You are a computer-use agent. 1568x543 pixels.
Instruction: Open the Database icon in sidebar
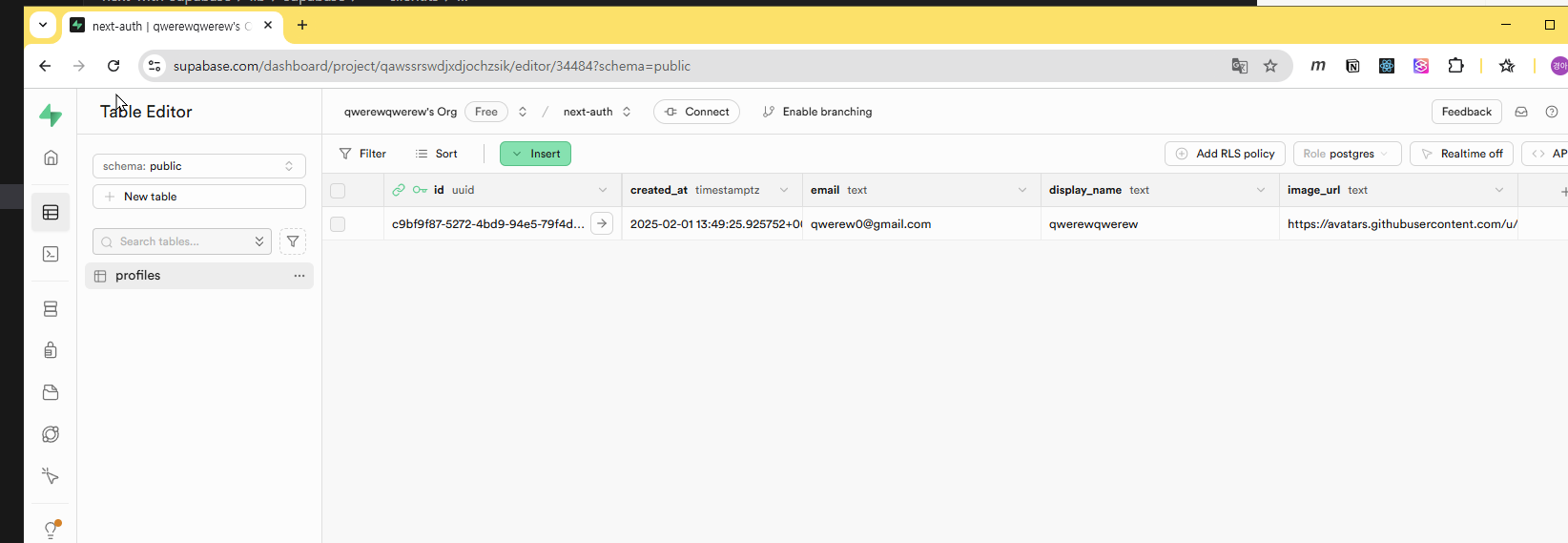[51, 309]
